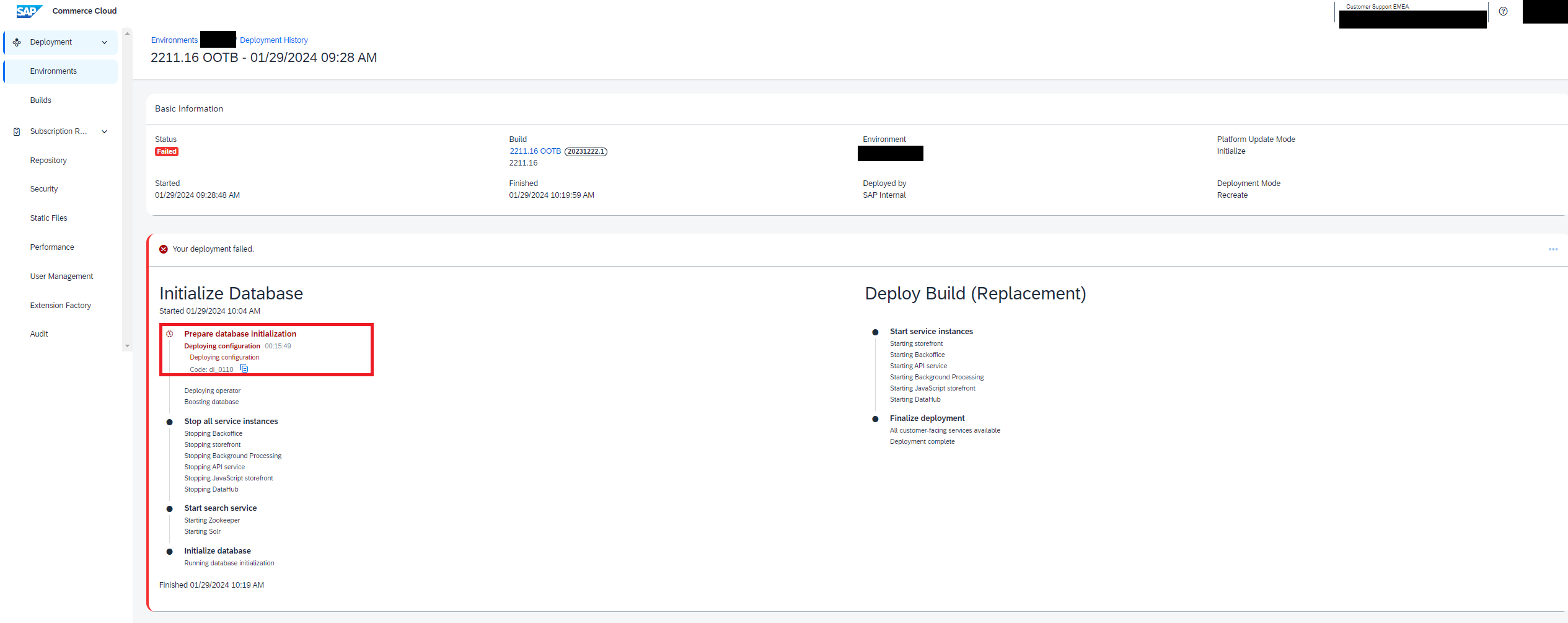
Task: Click the Deploy Build (Replacement) heading
Action: (x=975, y=293)
